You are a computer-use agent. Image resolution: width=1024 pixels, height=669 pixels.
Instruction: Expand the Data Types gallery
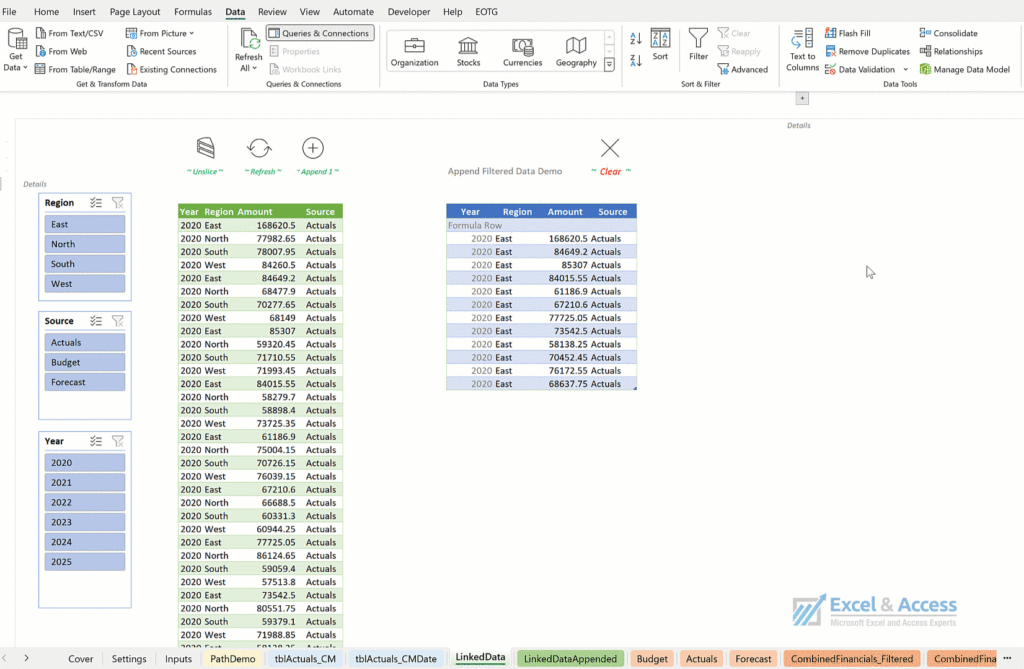(x=608, y=64)
